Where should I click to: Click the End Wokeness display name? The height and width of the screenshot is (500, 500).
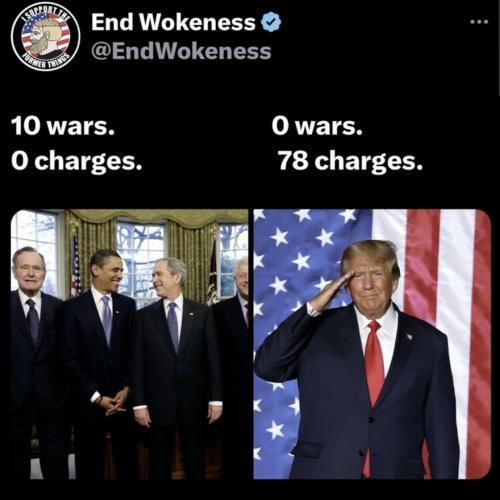[x=173, y=22]
